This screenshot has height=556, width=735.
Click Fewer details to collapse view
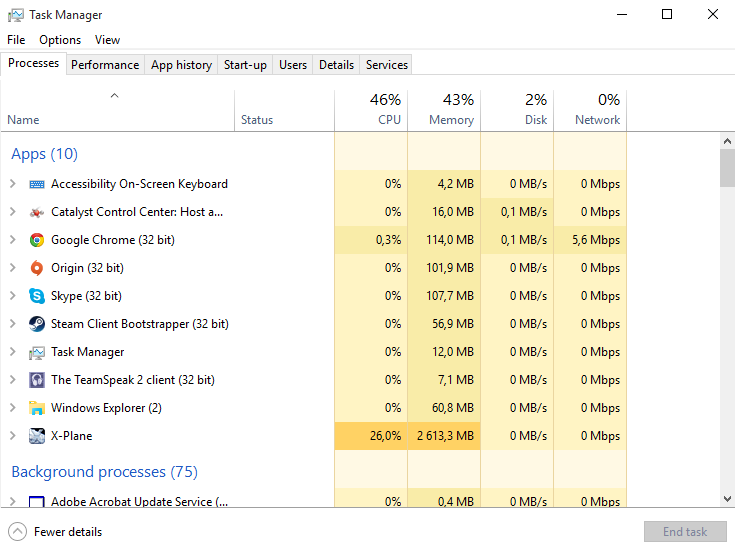point(55,532)
